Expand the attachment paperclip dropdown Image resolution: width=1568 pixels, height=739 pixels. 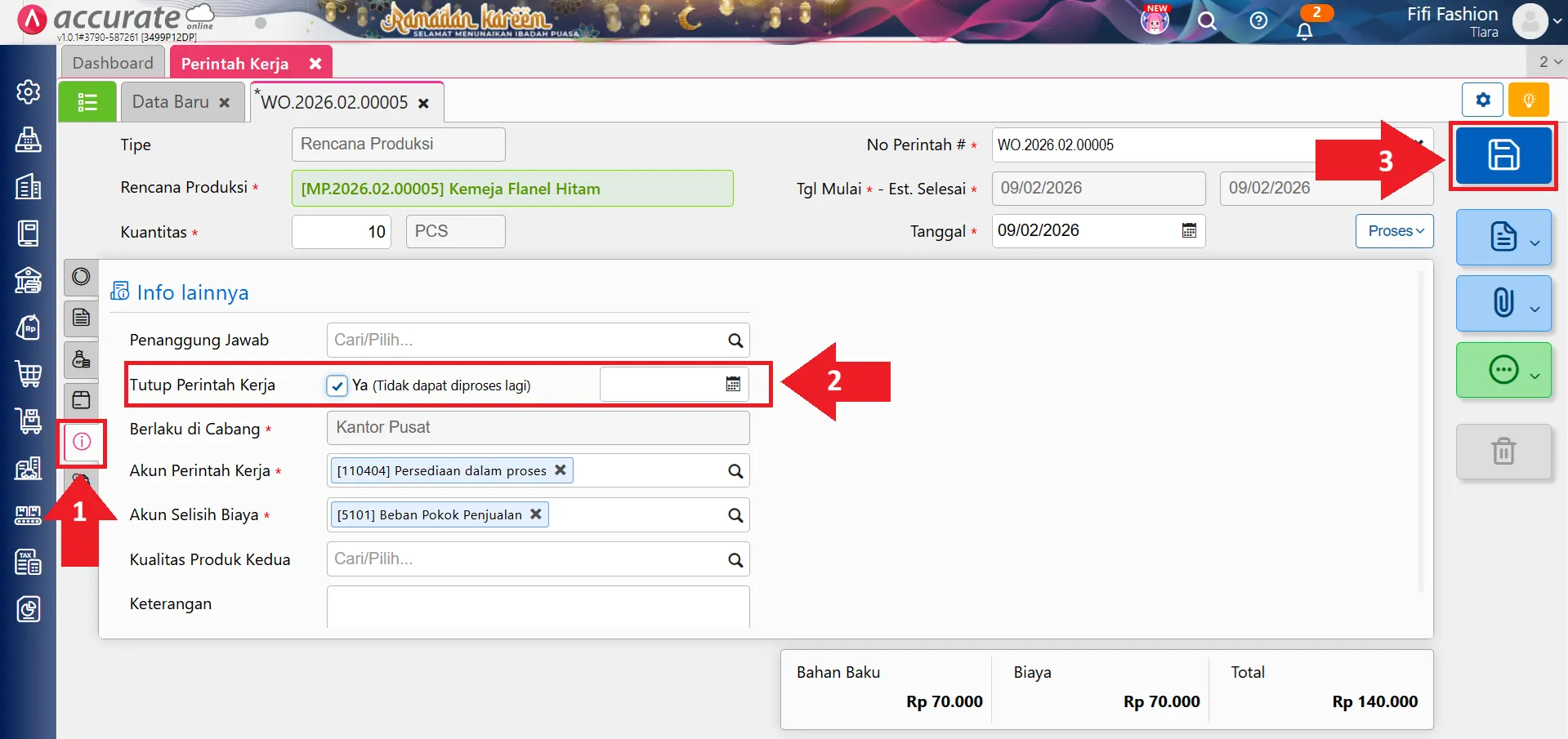(1503, 303)
